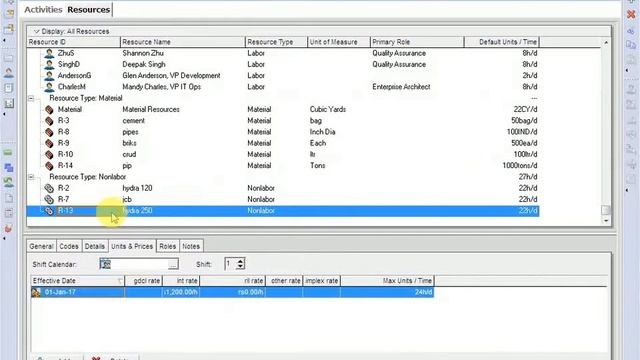
Task: Click the Shannon Zhu resource name
Action: (x=143, y=53)
